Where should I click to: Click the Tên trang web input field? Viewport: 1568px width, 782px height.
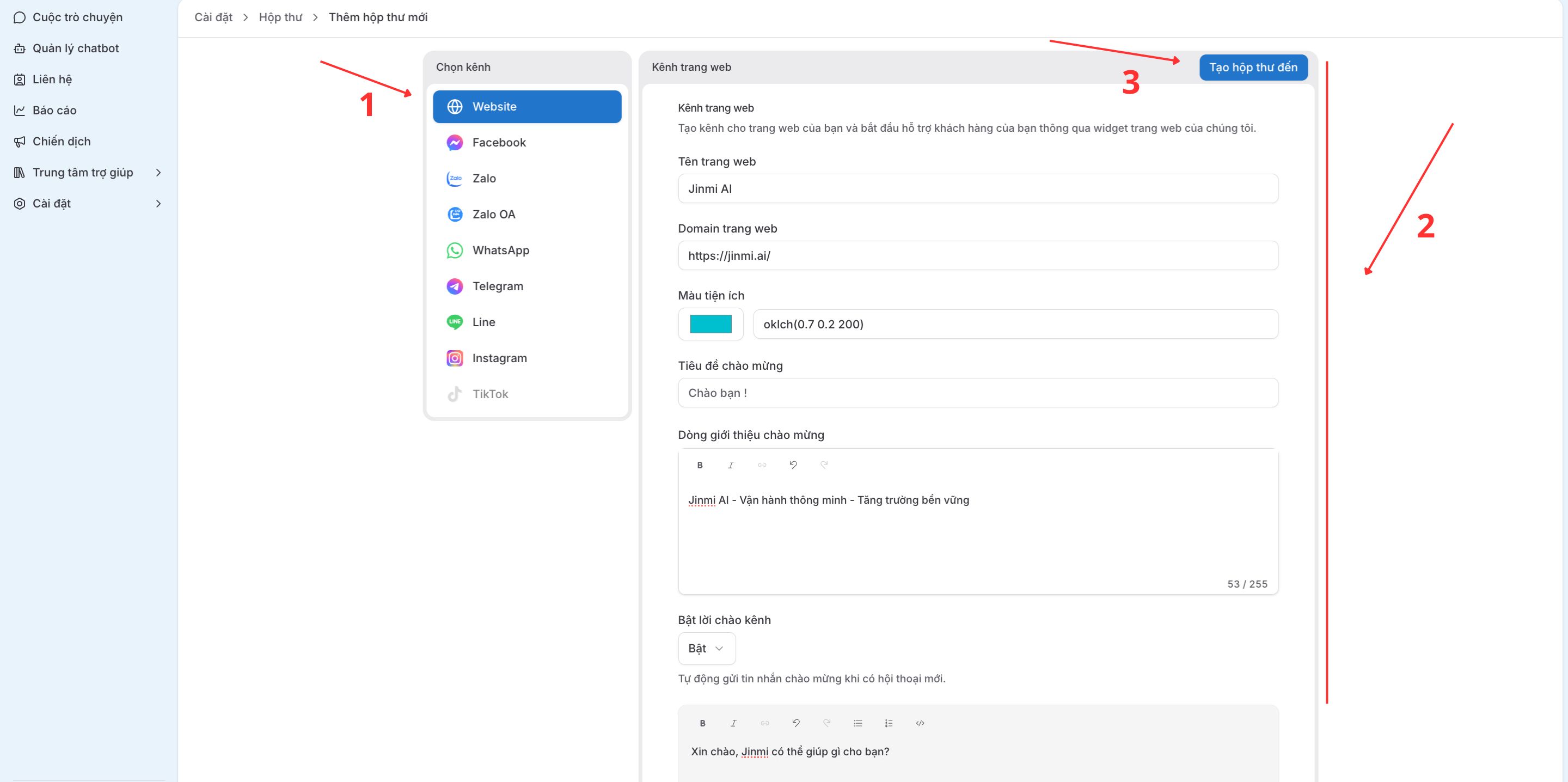pos(978,189)
